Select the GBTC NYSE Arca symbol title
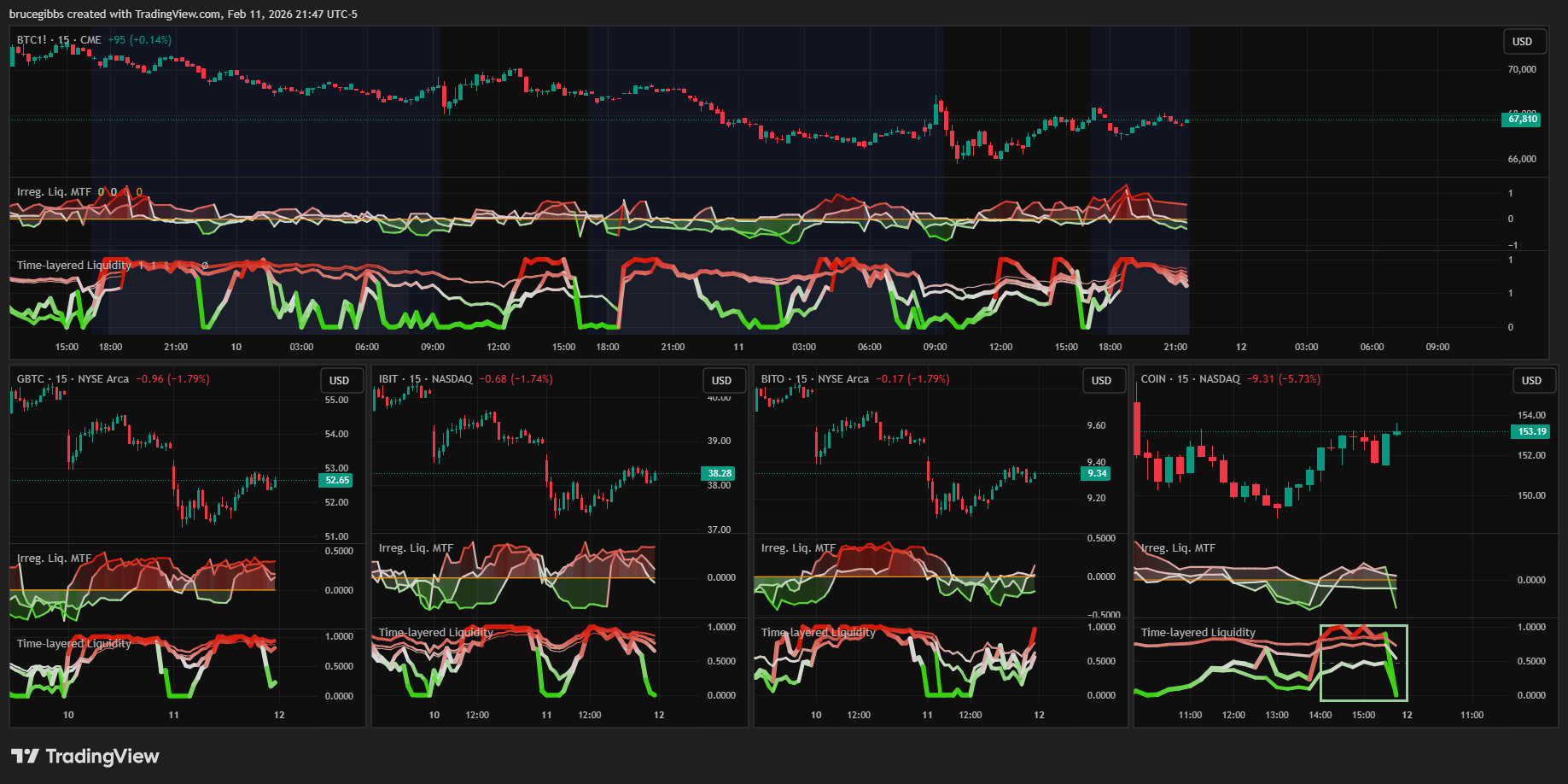This screenshot has width=1568, height=784. click(x=73, y=379)
